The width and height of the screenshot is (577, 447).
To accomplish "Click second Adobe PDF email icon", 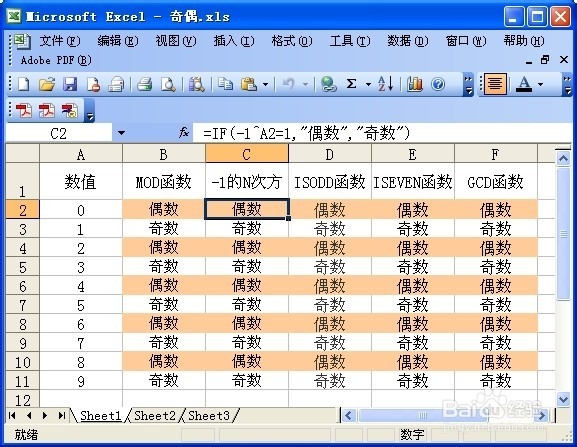I will click(47, 110).
